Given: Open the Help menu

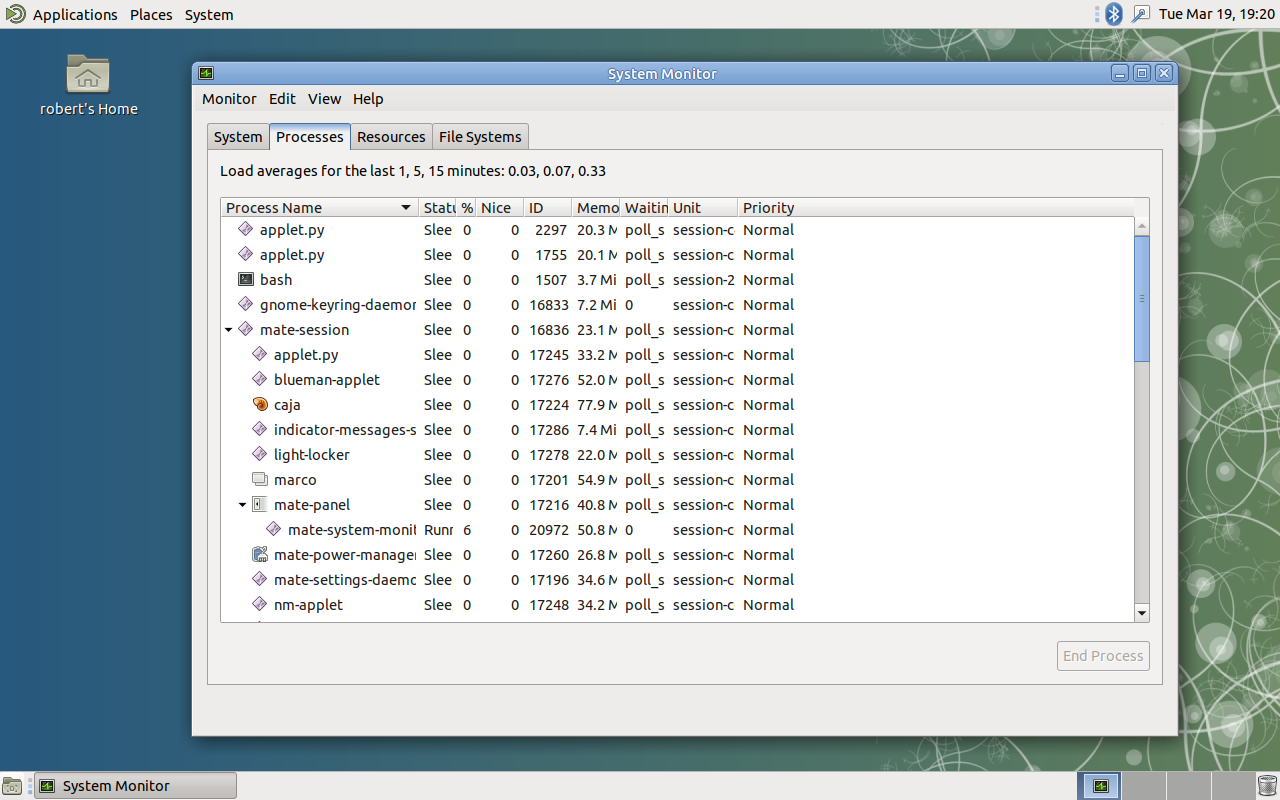Looking at the screenshot, I should click(368, 99).
